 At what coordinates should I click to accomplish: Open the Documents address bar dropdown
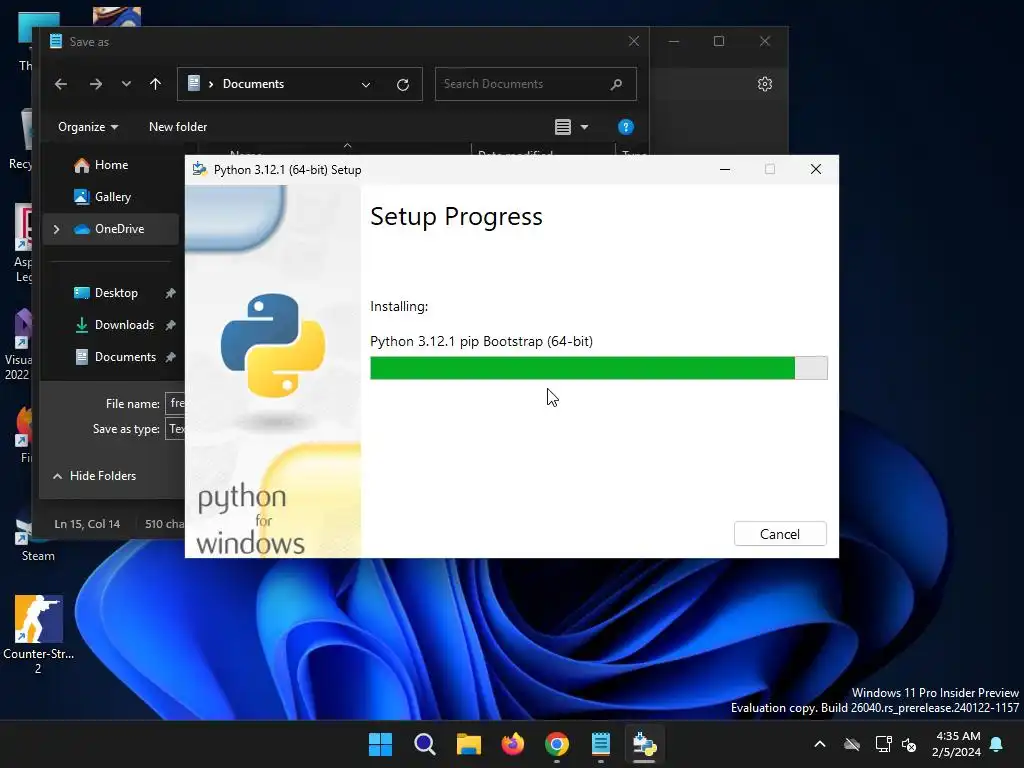[366, 84]
